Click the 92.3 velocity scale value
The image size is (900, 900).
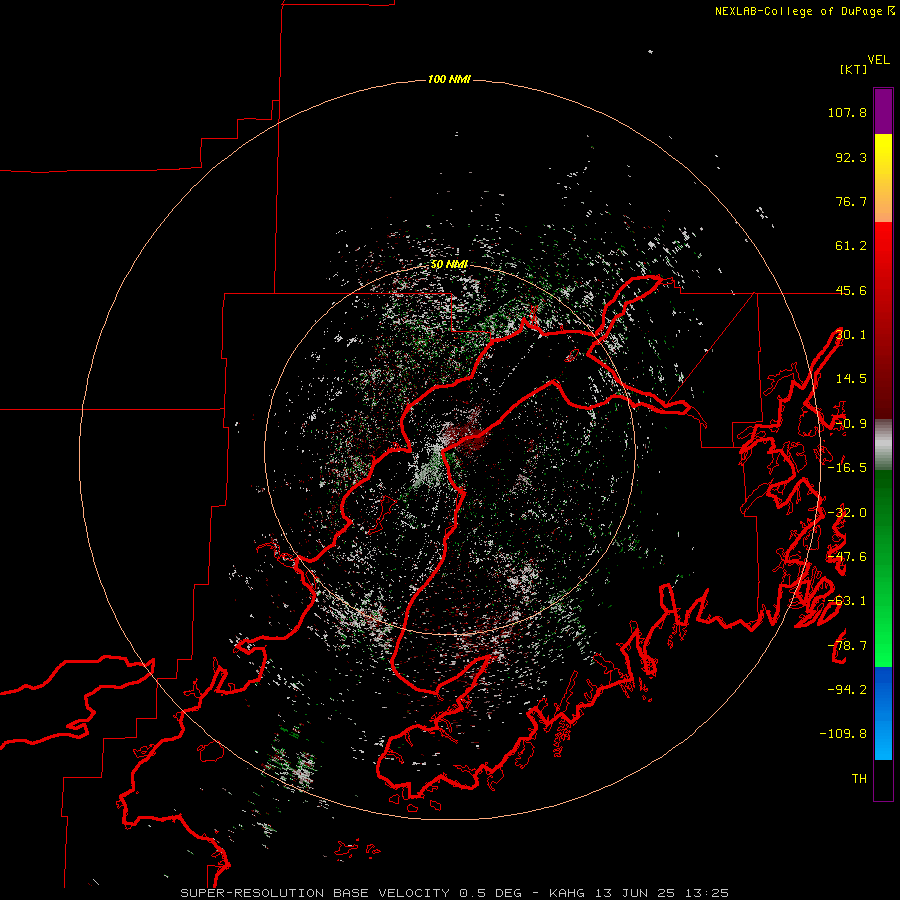pos(851,157)
